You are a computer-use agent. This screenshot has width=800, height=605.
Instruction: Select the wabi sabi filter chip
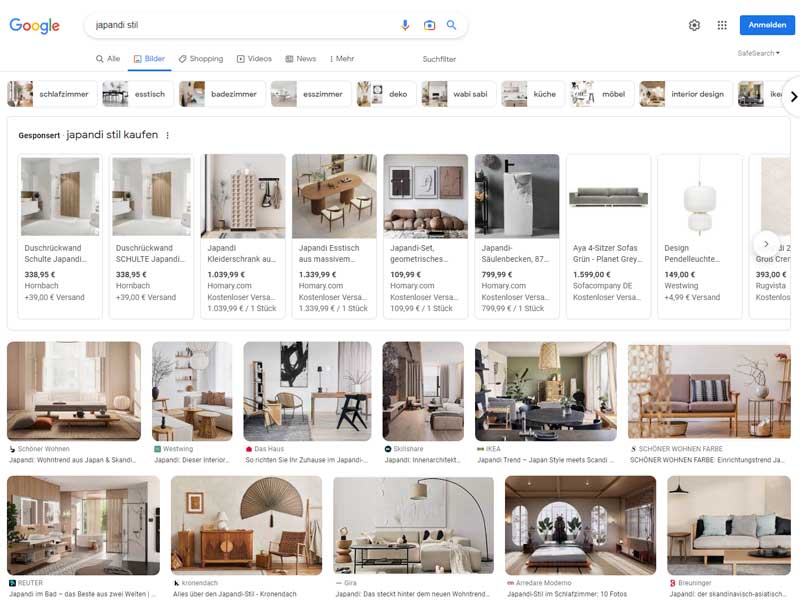[457, 94]
